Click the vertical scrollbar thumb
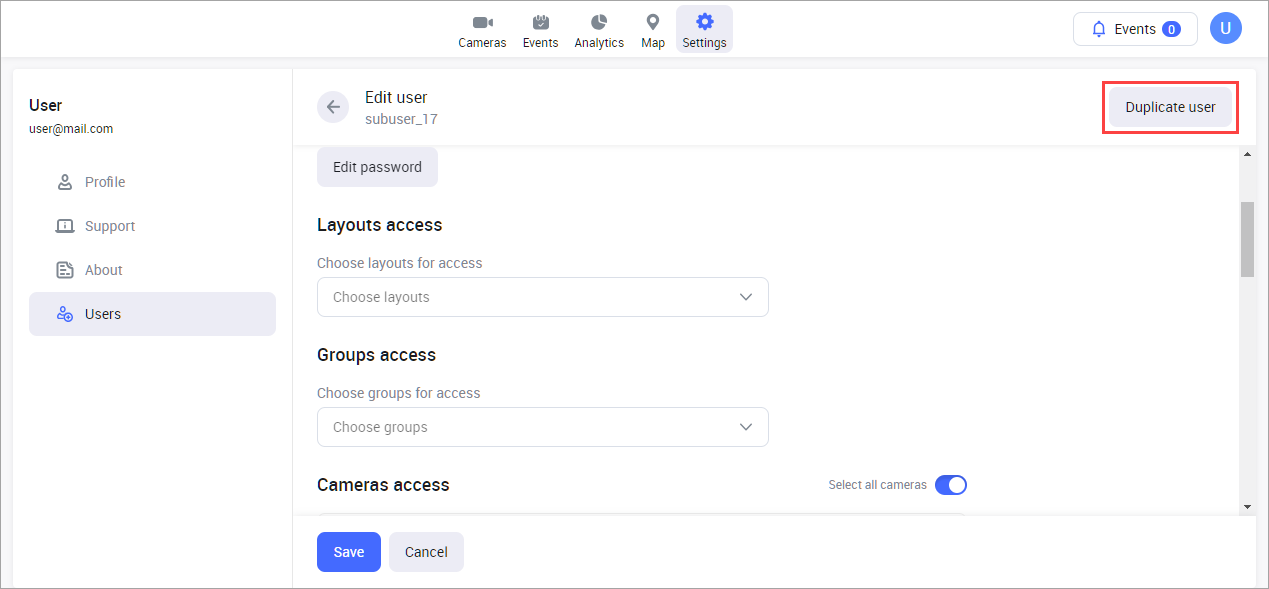 [x=1247, y=238]
